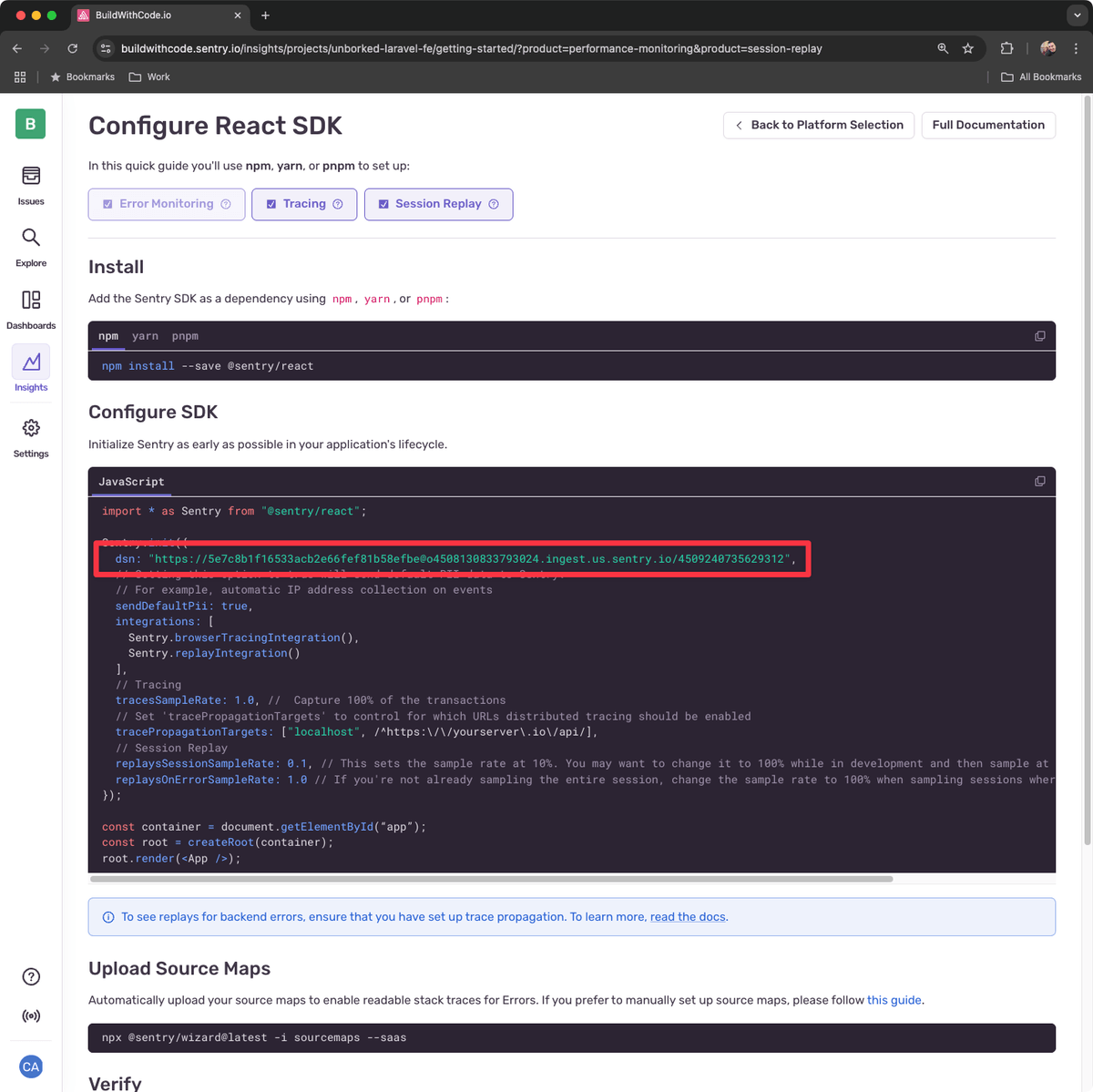Open the broadcast What's New icon
The width and height of the screenshot is (1093, 1092).
[31, 1015]
